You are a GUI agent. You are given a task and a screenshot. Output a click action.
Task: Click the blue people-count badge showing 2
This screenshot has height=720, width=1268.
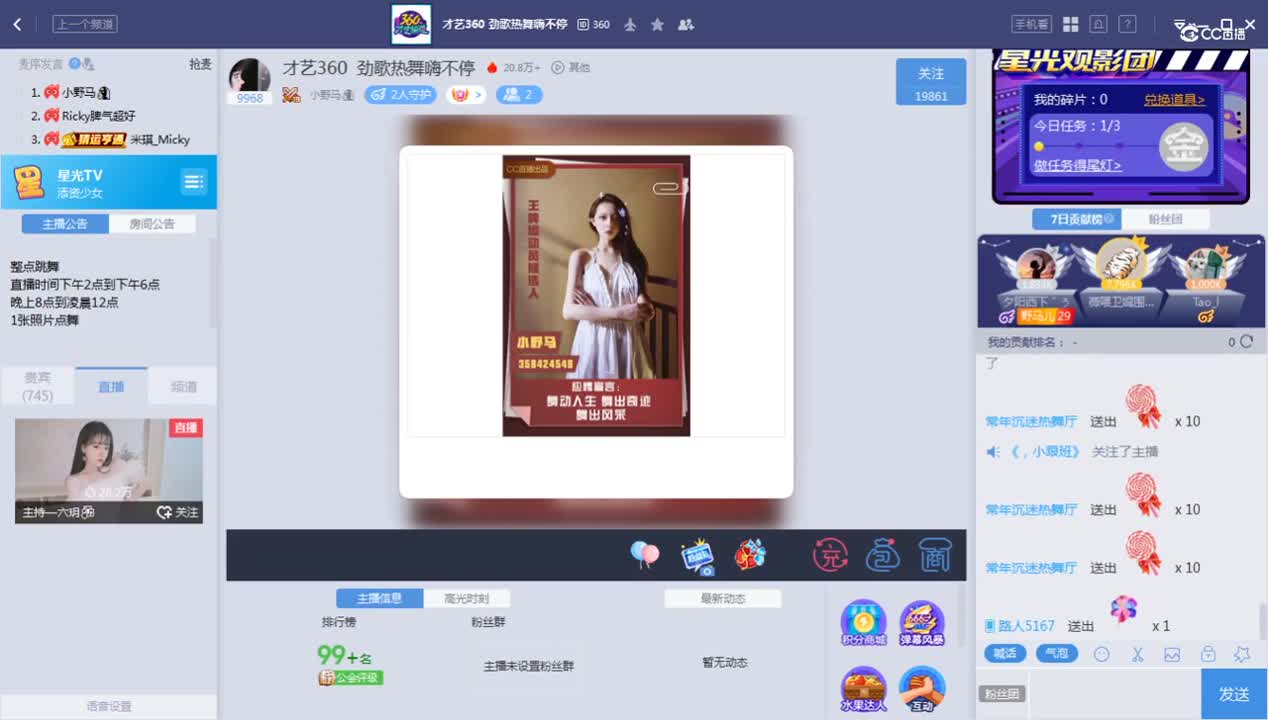519,95
